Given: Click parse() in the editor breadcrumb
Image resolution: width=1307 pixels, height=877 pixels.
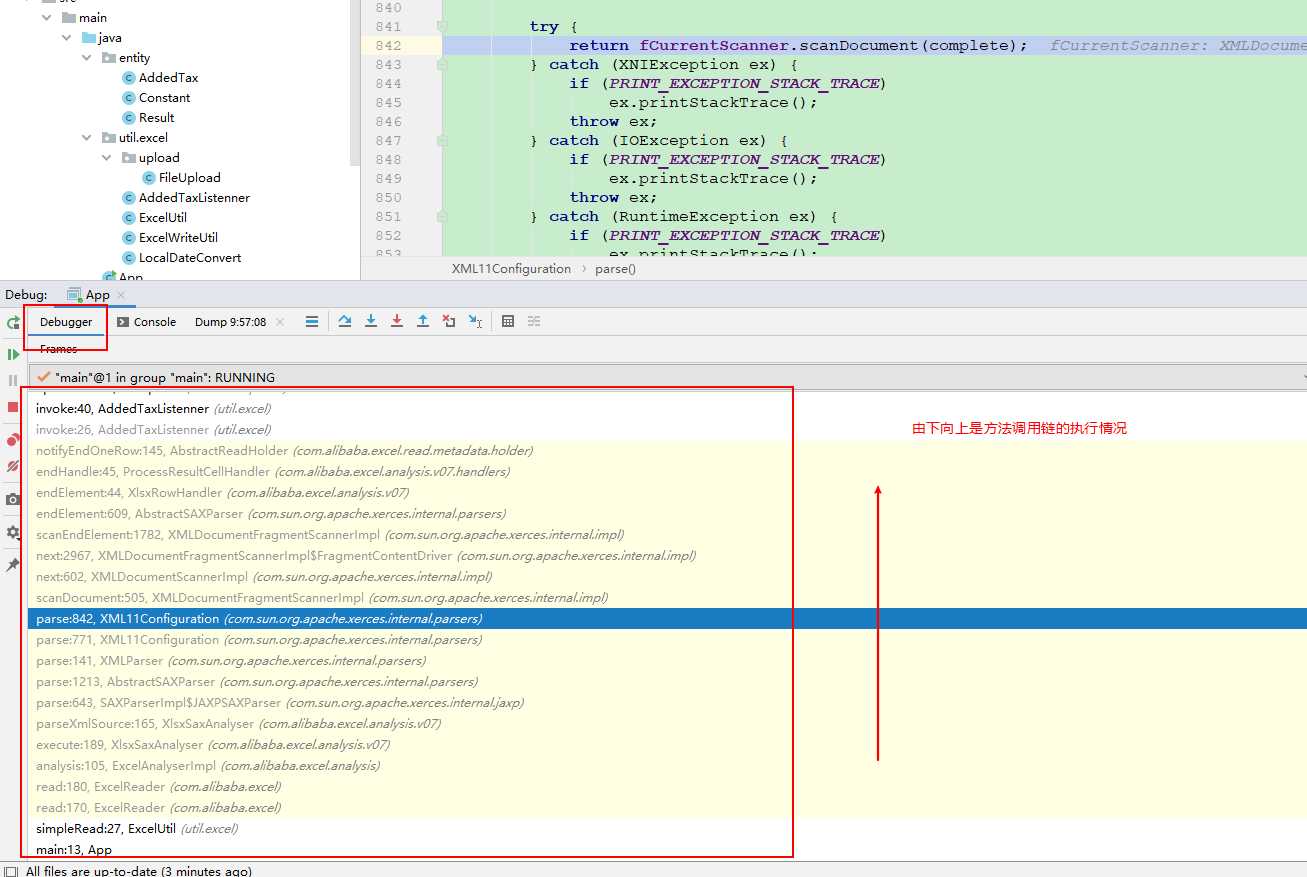Looking at the screenshot, I should click(x=615, y=269).
